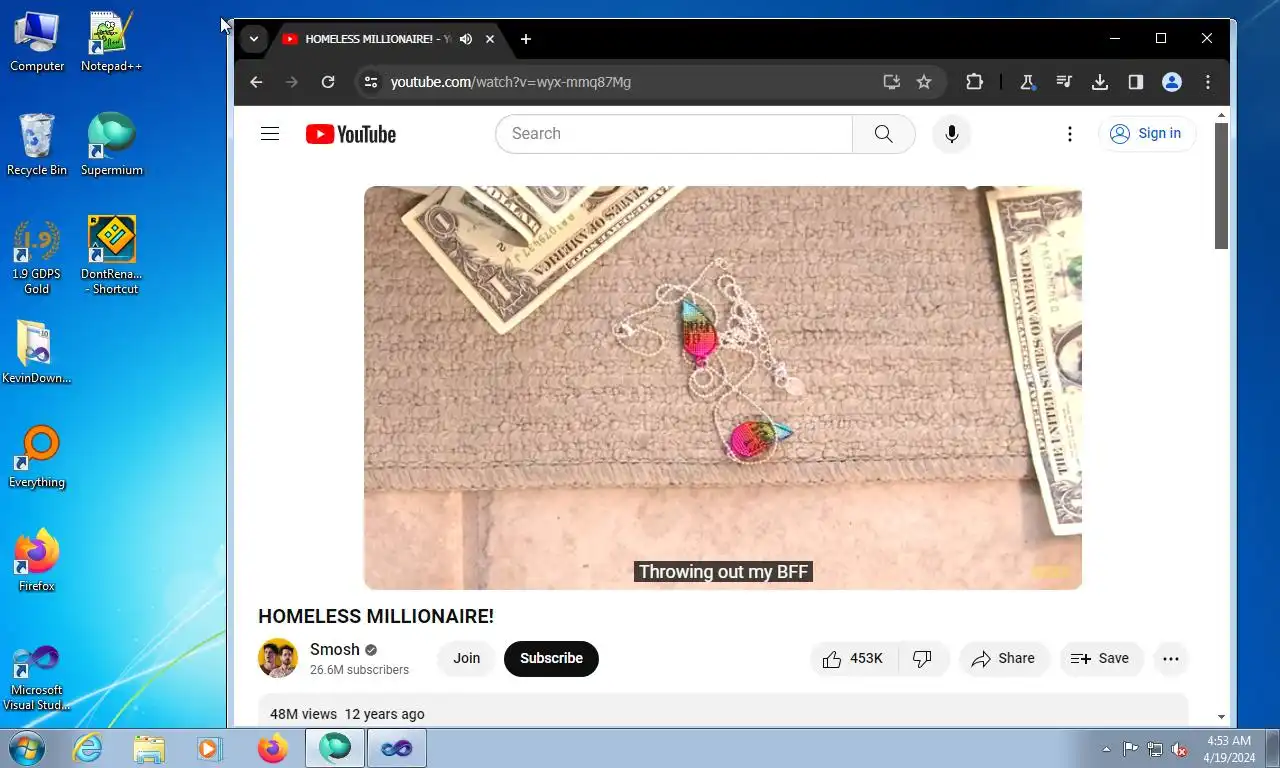This screenshot has height=768, width=1280.
Task: Mute the tab using the speaker icon
Action: tap(466, 39)
